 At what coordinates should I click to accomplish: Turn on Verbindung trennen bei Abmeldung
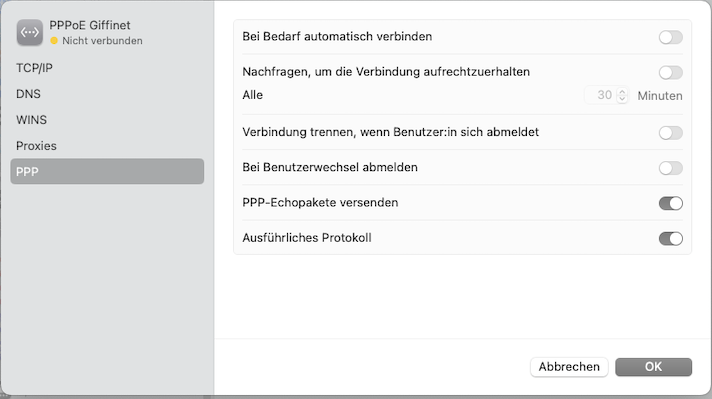coord(671,133)
